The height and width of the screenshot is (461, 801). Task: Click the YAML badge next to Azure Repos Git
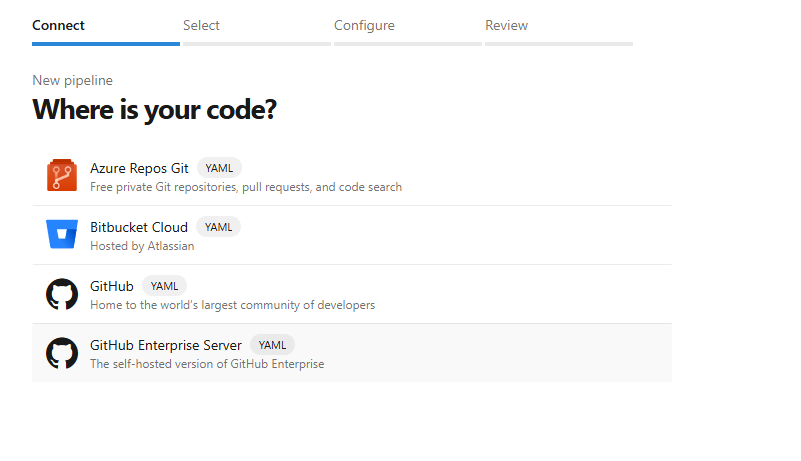219,168
